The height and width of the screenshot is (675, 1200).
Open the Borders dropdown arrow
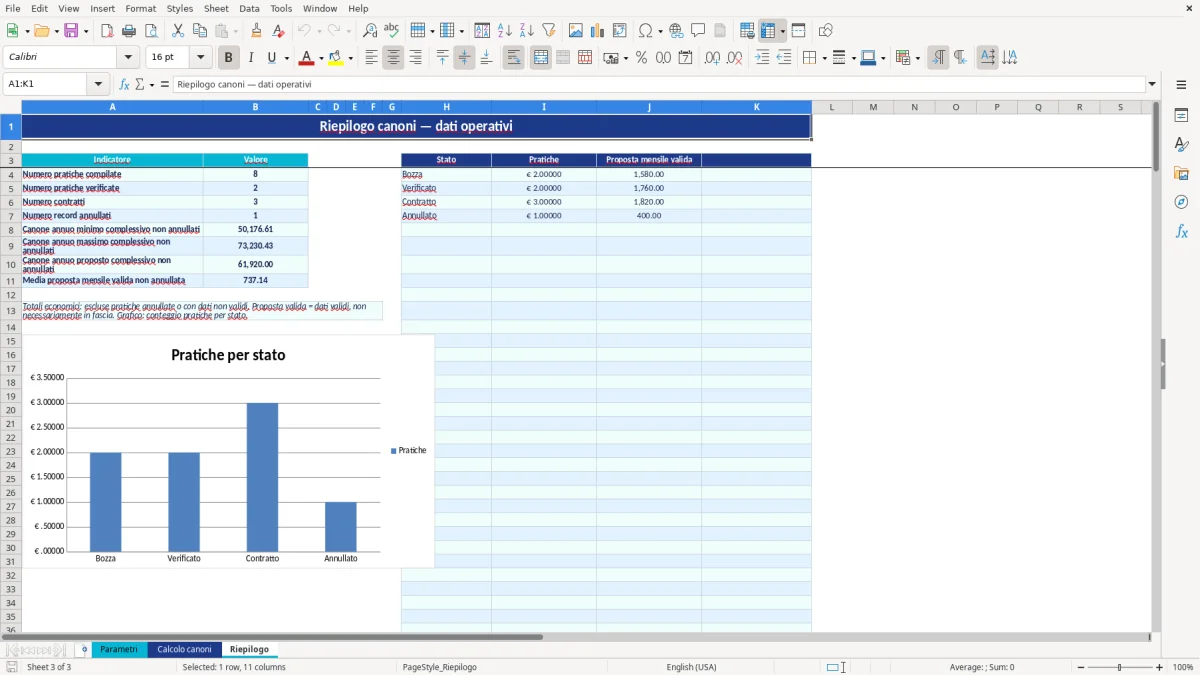tap(823, 58)
